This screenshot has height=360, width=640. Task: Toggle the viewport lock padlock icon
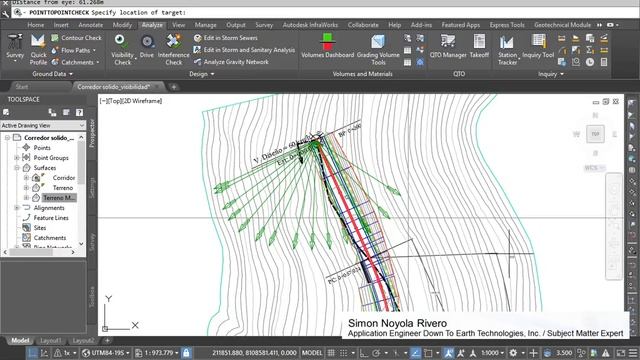pos(186,353)
